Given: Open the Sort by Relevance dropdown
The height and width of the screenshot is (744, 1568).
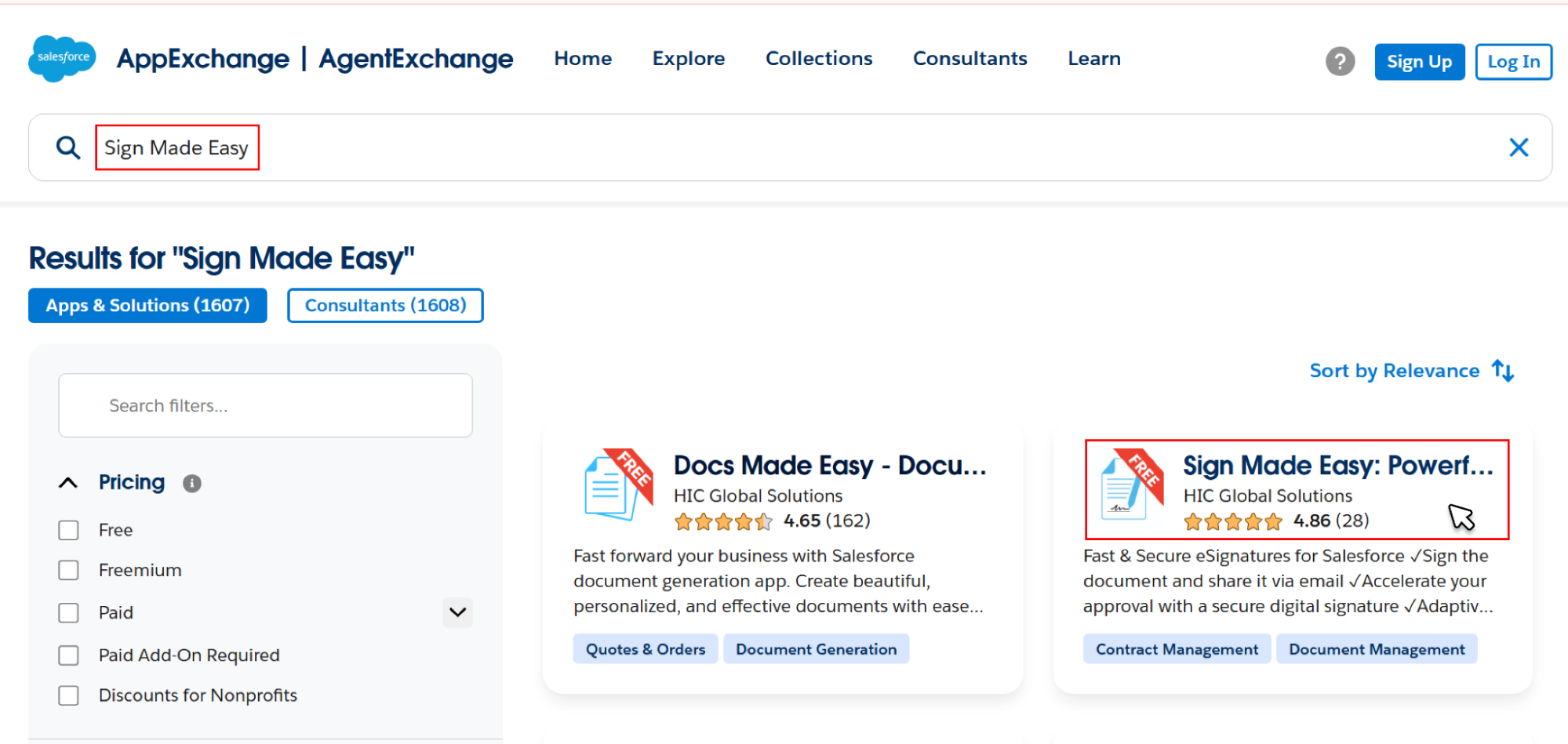Looking at the screenshot, I should [x=1394, y=371].
